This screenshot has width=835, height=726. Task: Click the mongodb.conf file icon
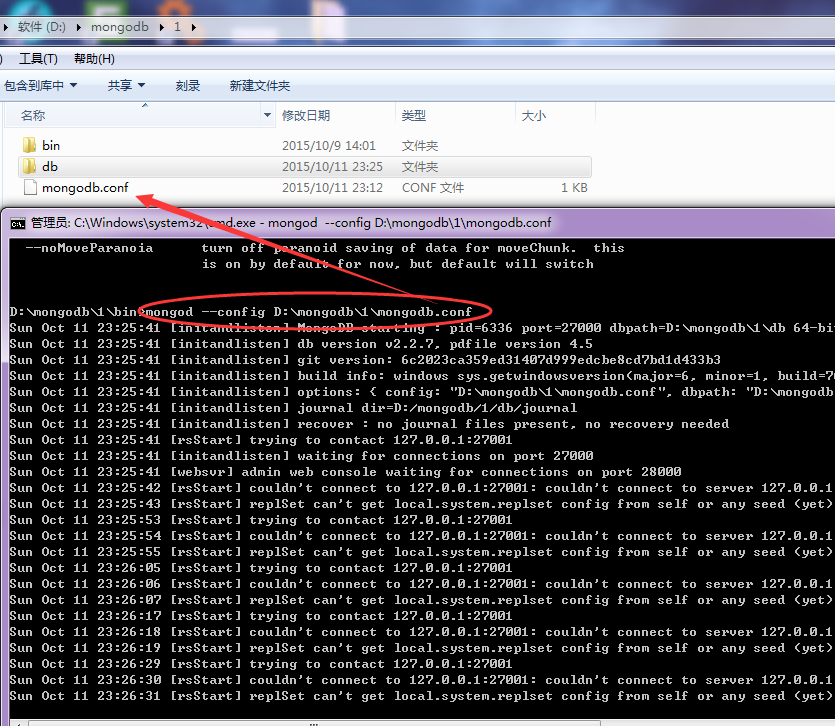coord(29,188)
